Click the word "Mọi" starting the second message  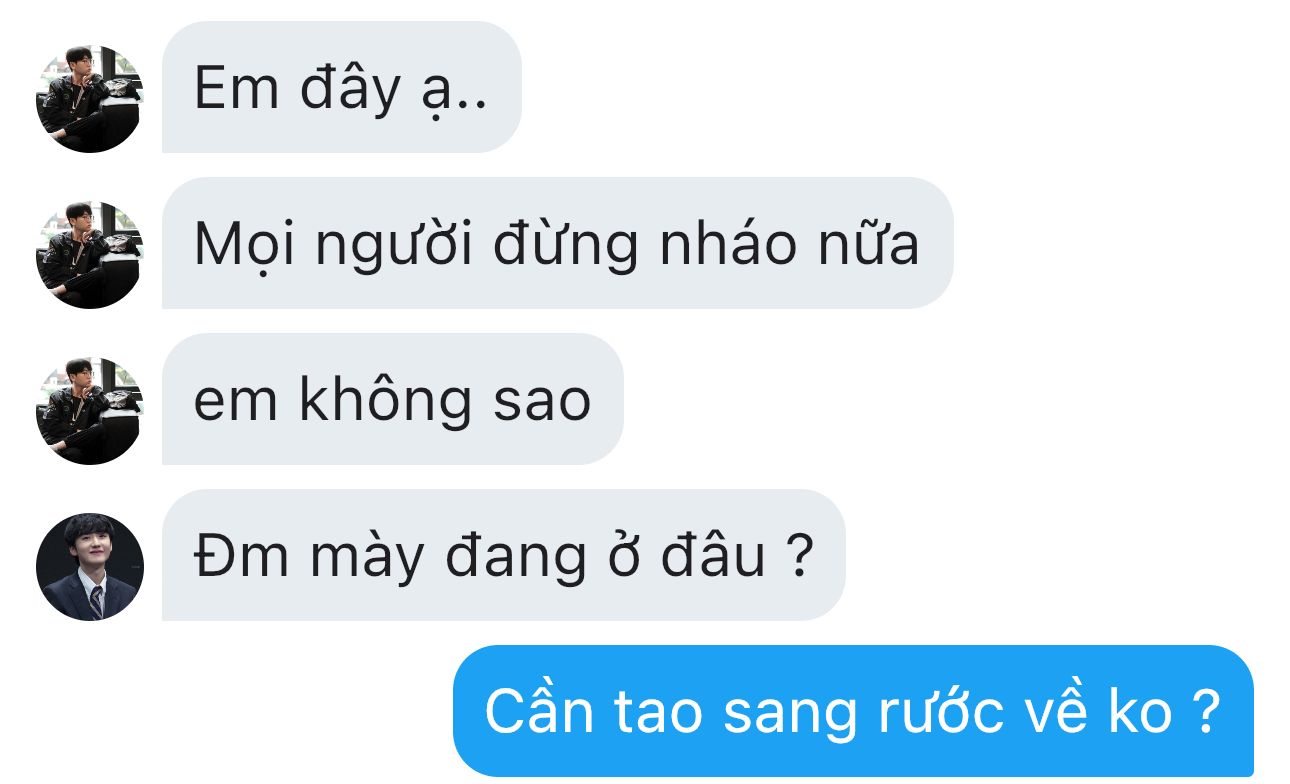pos(245,245)
